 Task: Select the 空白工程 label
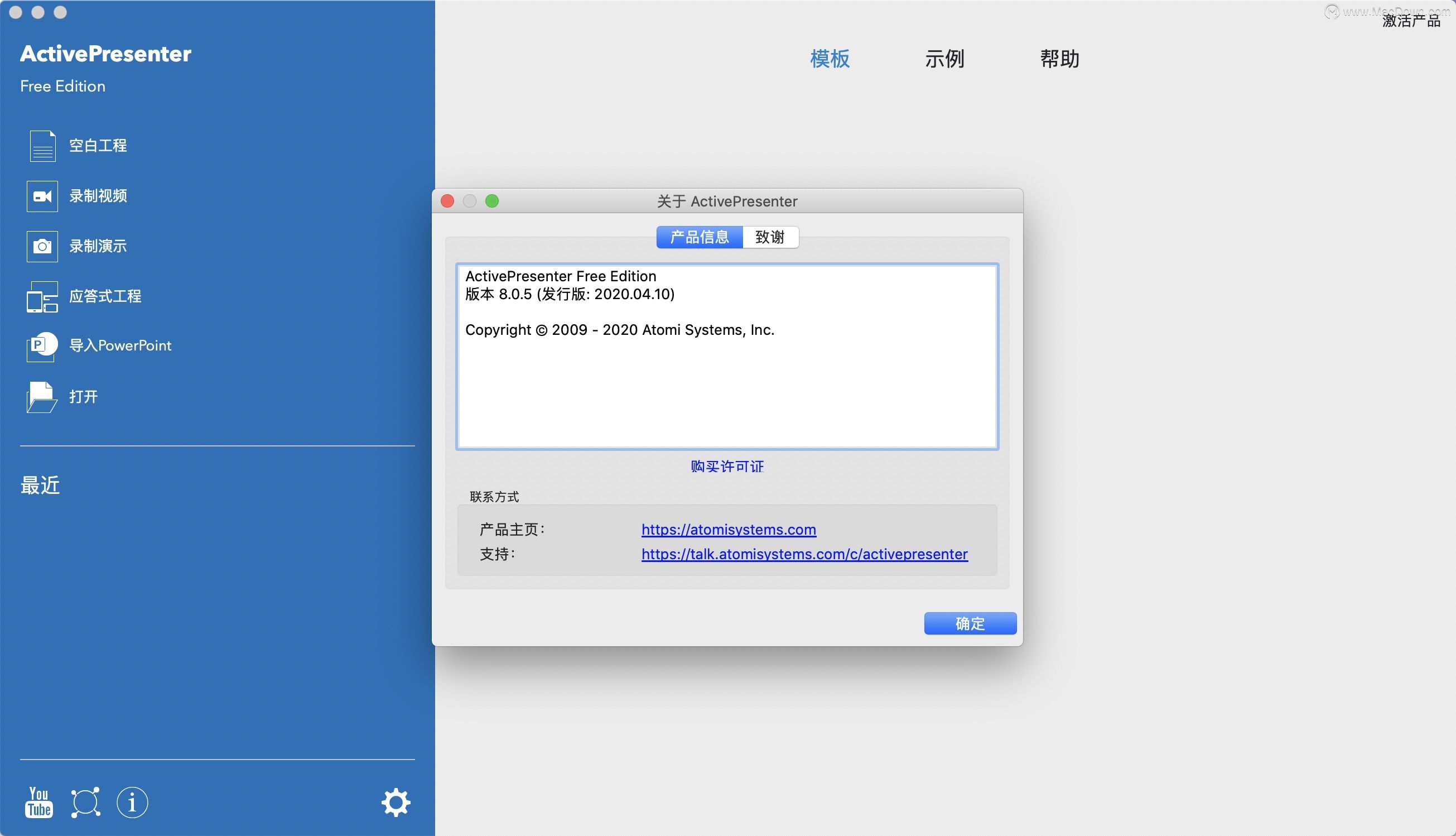pyautogui.click(x=98, y=146)
